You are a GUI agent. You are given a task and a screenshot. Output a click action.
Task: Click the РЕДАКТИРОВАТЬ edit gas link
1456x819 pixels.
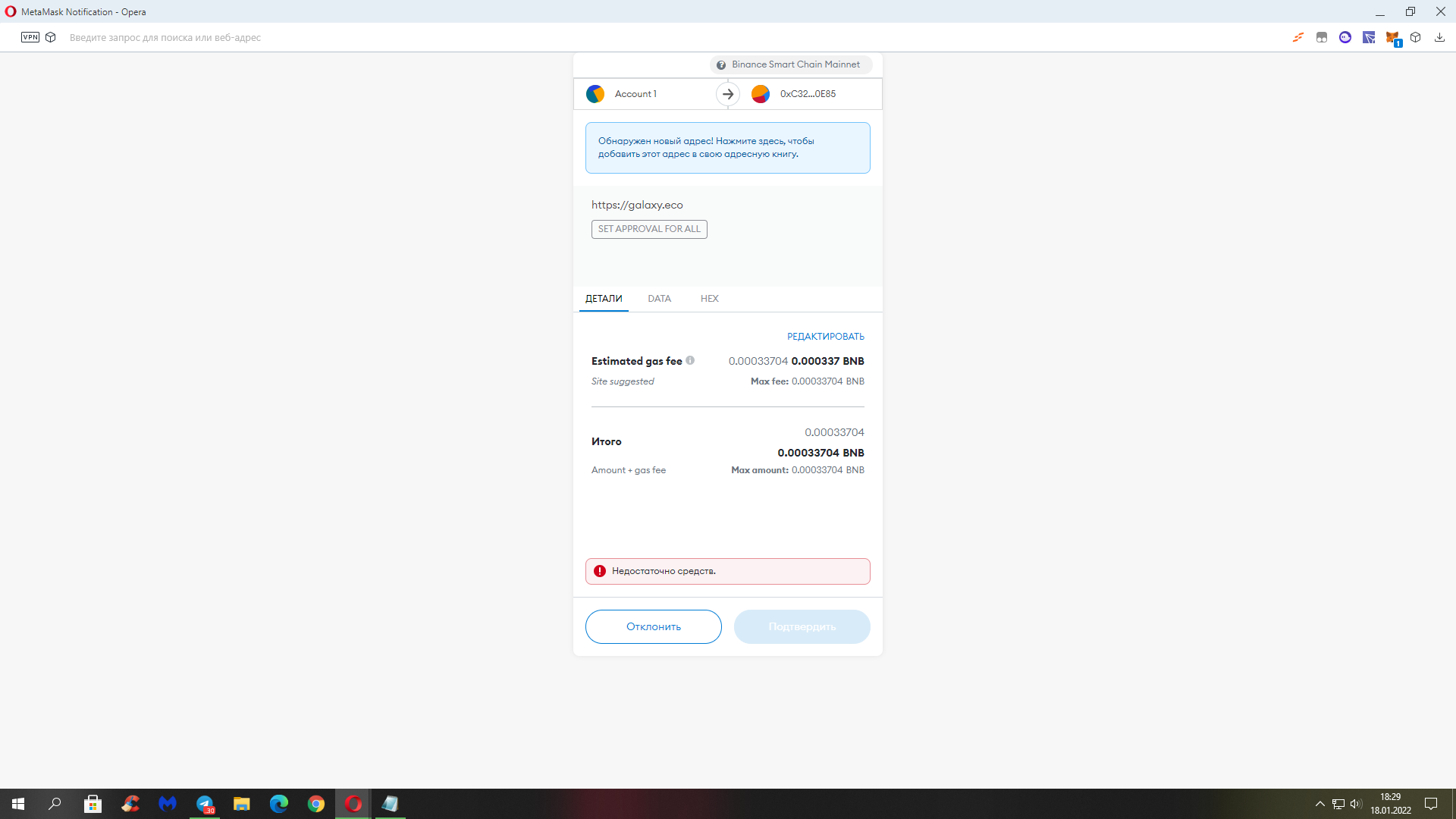tap(826, 337)
